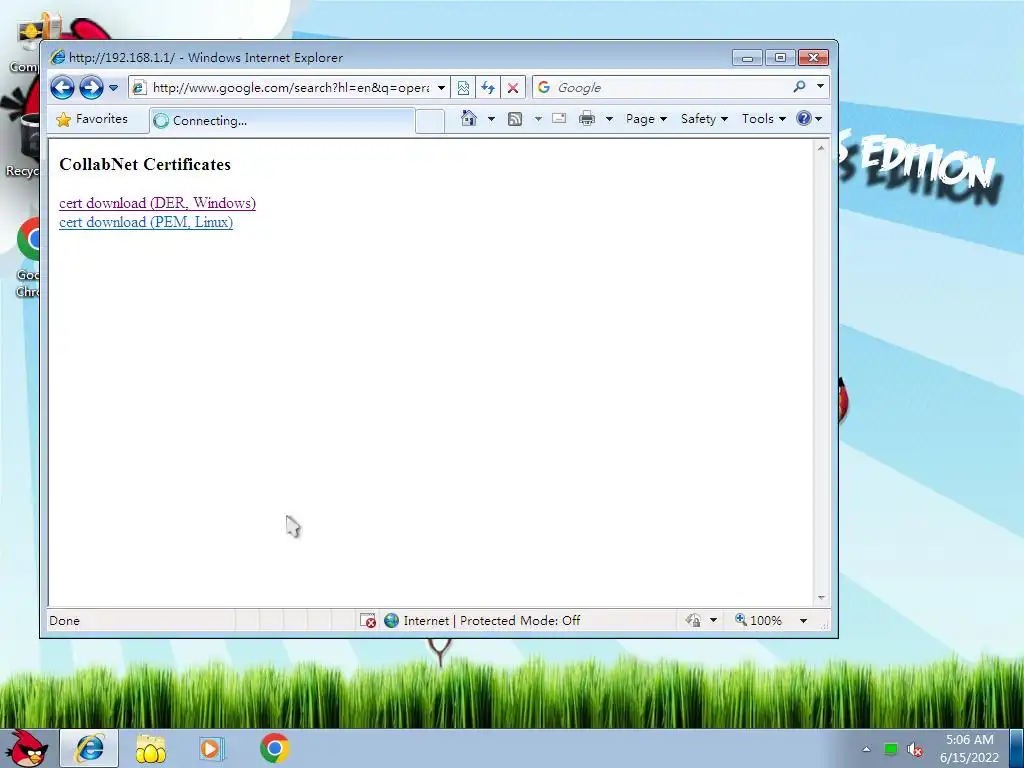Change zoom level 100% button
1024x768 pixels.
click(759, 620)
